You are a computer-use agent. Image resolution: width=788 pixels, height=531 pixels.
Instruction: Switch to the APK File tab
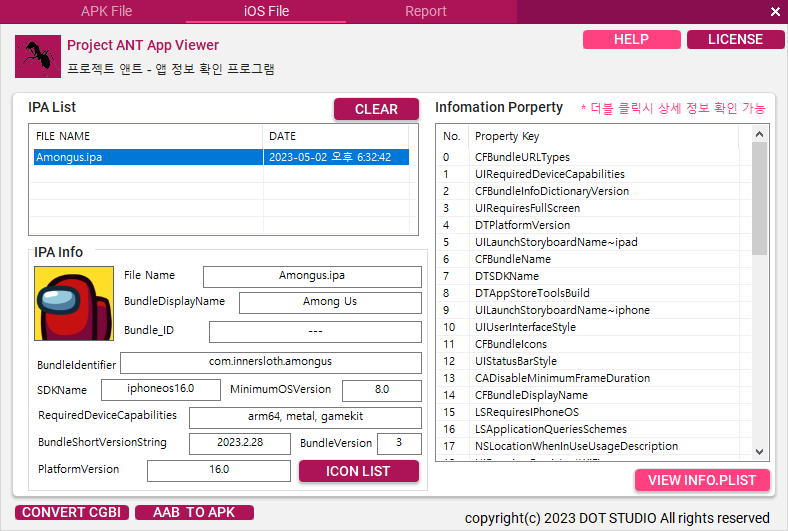coord(107,11)
